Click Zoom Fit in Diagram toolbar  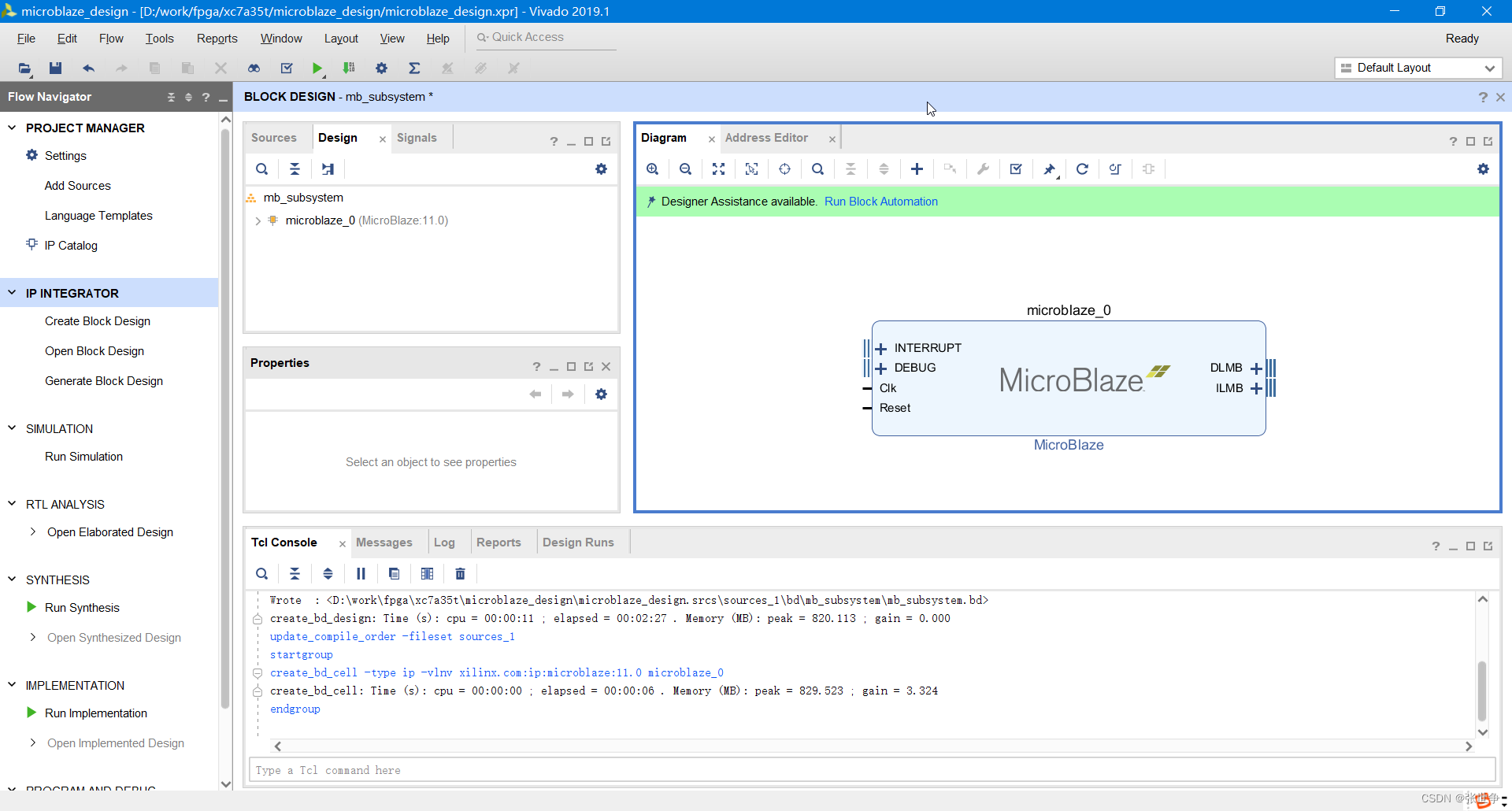pos(719,168)
